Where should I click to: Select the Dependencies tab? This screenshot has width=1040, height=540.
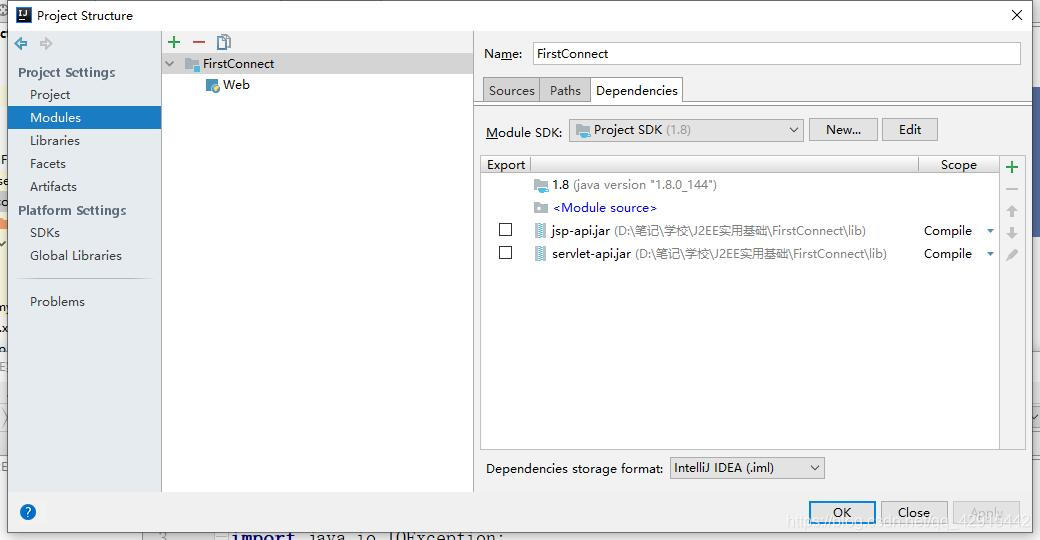point(637,90)
